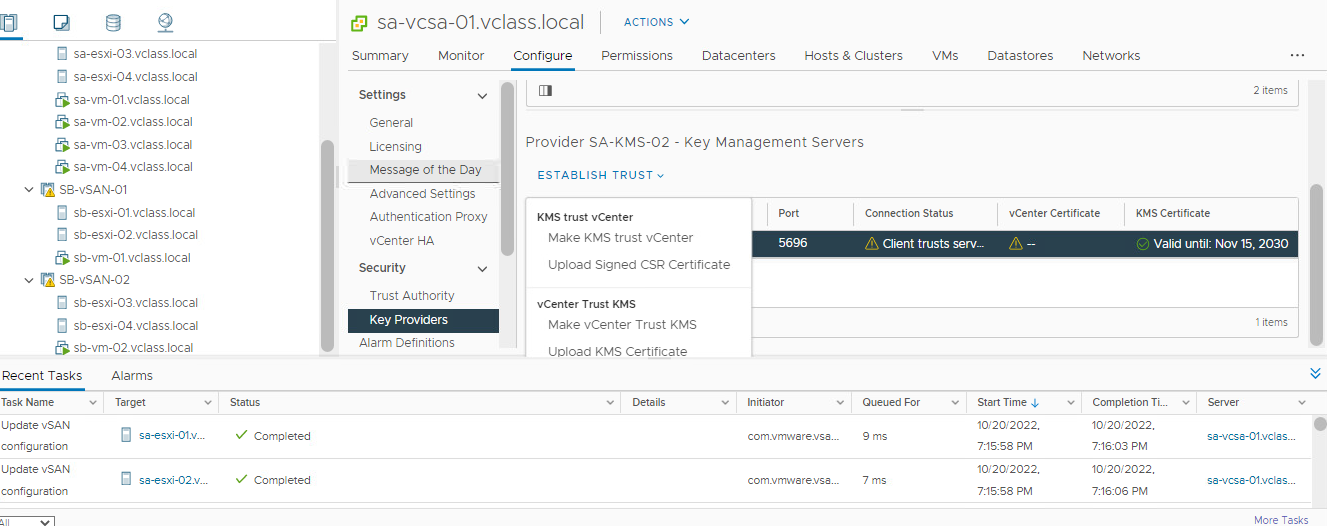
Task: Open Licensing settings
Action: (396, 147)
